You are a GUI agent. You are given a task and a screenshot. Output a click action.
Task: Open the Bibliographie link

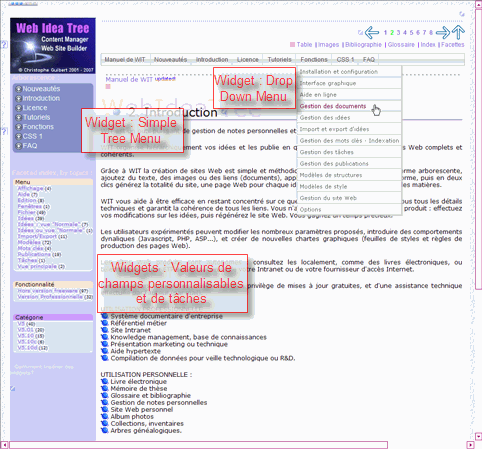[363, 44]
